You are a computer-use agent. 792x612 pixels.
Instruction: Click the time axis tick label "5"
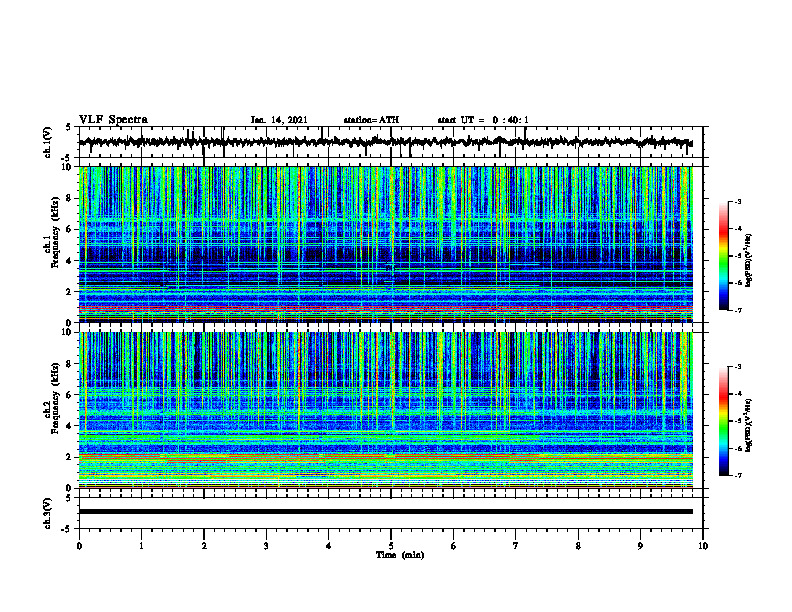391,546
